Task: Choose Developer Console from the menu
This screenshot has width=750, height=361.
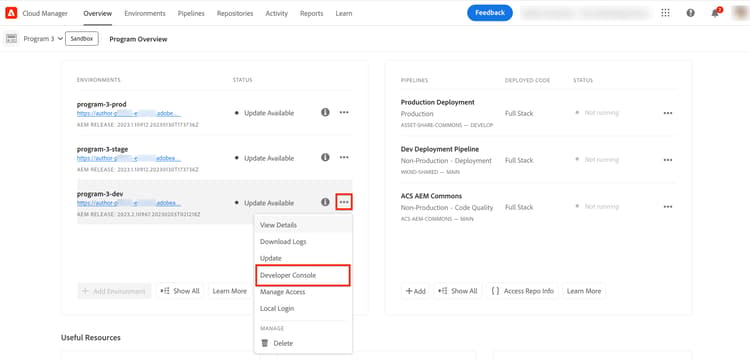Action: pos(303,275)
